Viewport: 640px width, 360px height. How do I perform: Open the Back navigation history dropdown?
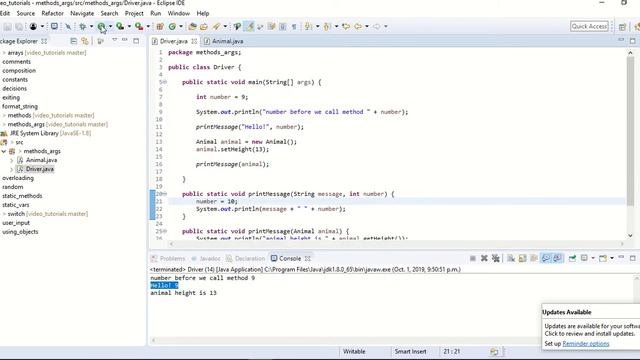tap(367, 27)
